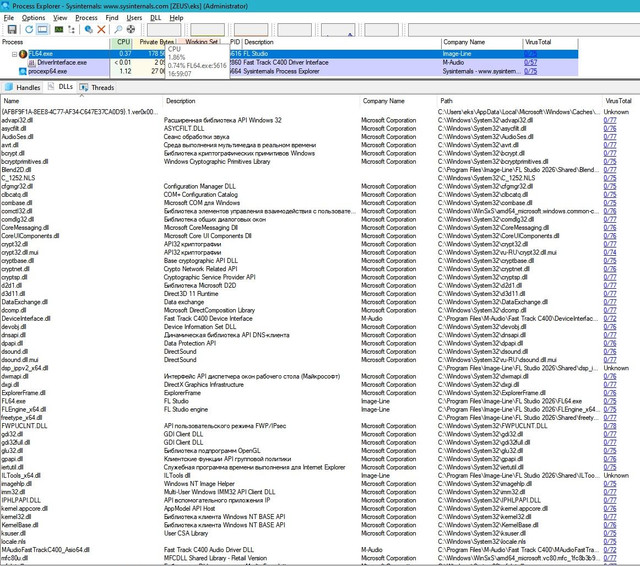Screen dimensions: 640x566
Task: Select the ILTools_x64.dll row
Action: pos(320,475)
